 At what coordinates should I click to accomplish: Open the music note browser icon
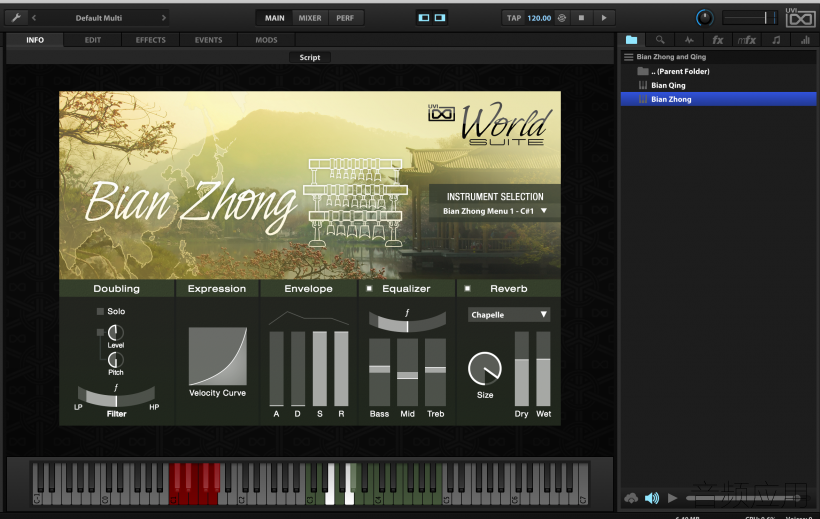776,40
